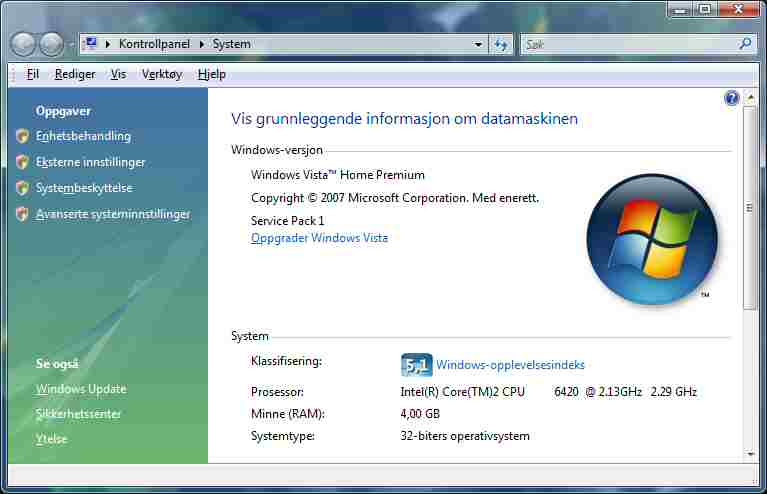Open Avanserte systeminnstillinger link
Image resolution: width=767 pixels, height=494 pixels.
pos(113,214)
